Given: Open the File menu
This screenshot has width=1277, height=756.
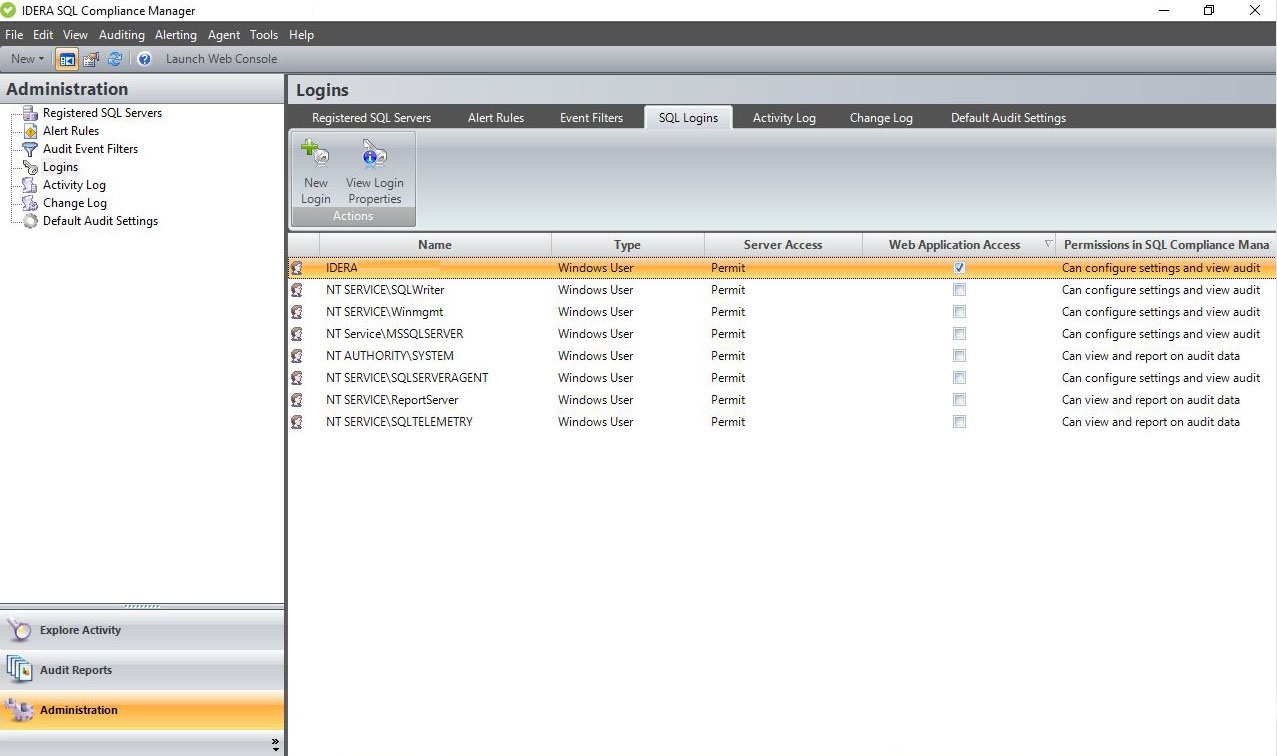Looking at the screenshot, I should point(14,35).
